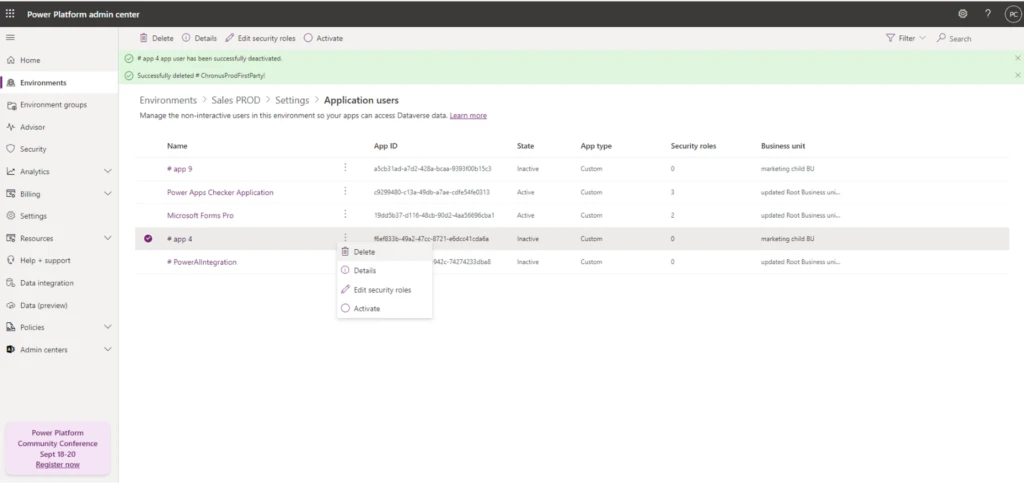Open the user account avatar

click(x=1011, y=13)
